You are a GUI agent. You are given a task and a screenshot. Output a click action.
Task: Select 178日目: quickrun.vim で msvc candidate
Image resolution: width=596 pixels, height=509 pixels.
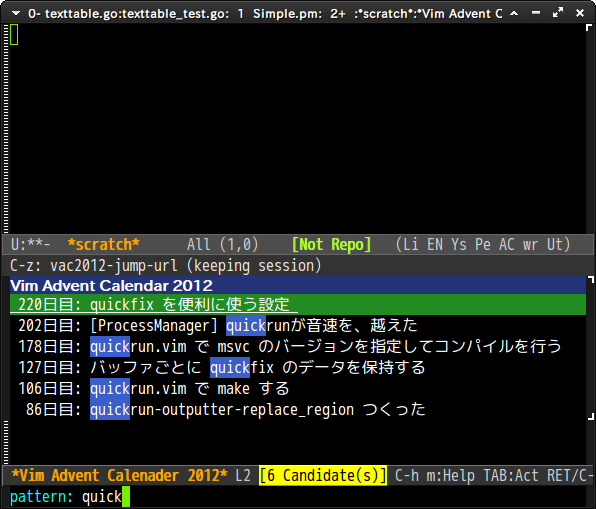coord(298,346)
